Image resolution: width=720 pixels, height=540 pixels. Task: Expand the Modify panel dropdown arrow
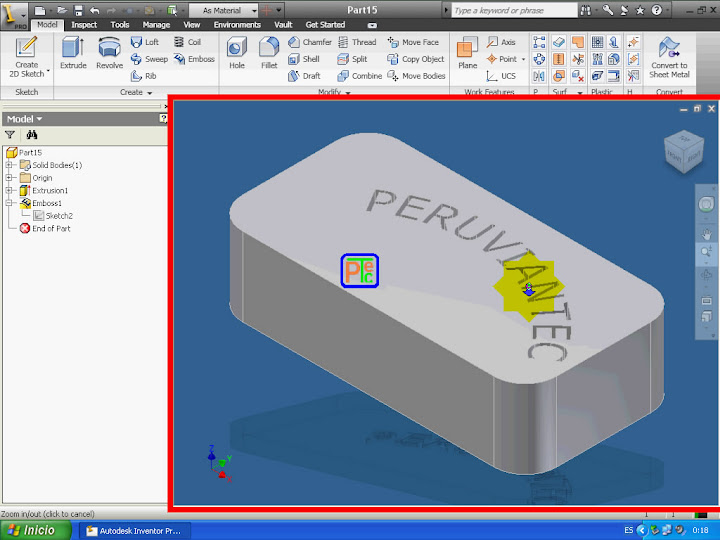pos(348,92)
